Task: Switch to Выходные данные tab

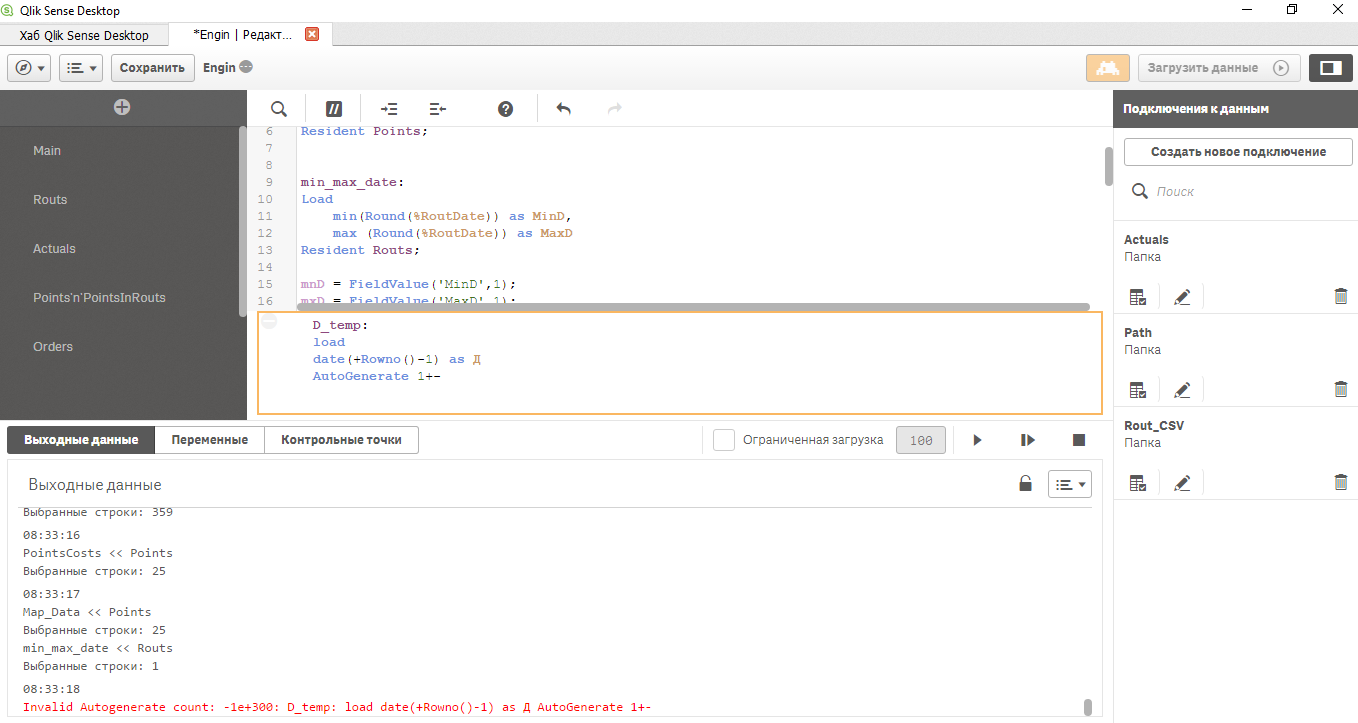Action: (81, 440)
